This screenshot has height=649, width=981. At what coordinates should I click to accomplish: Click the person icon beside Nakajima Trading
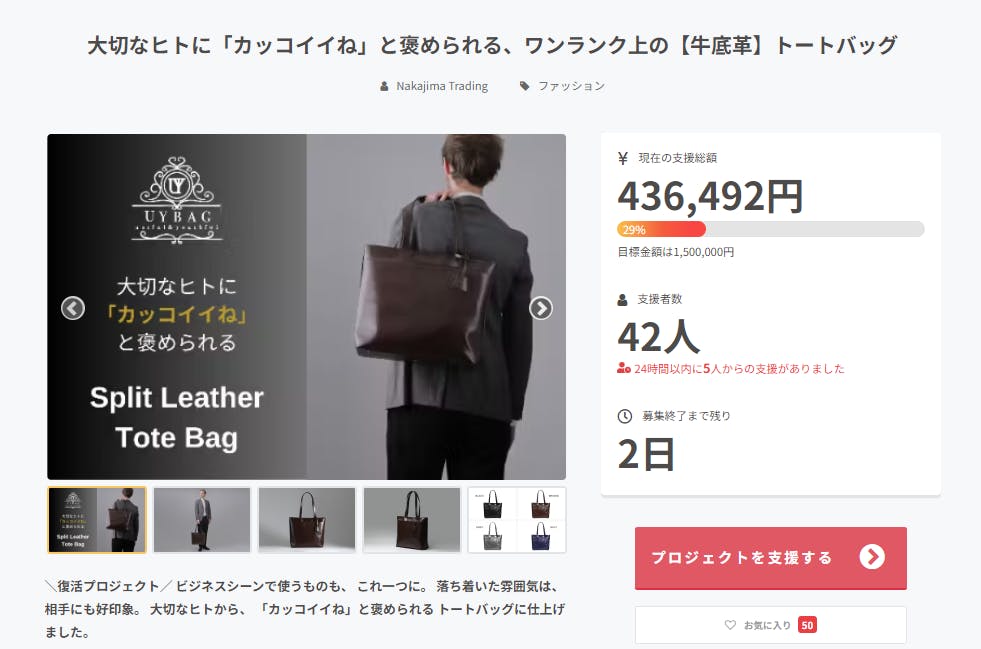(x=384, y=86)
